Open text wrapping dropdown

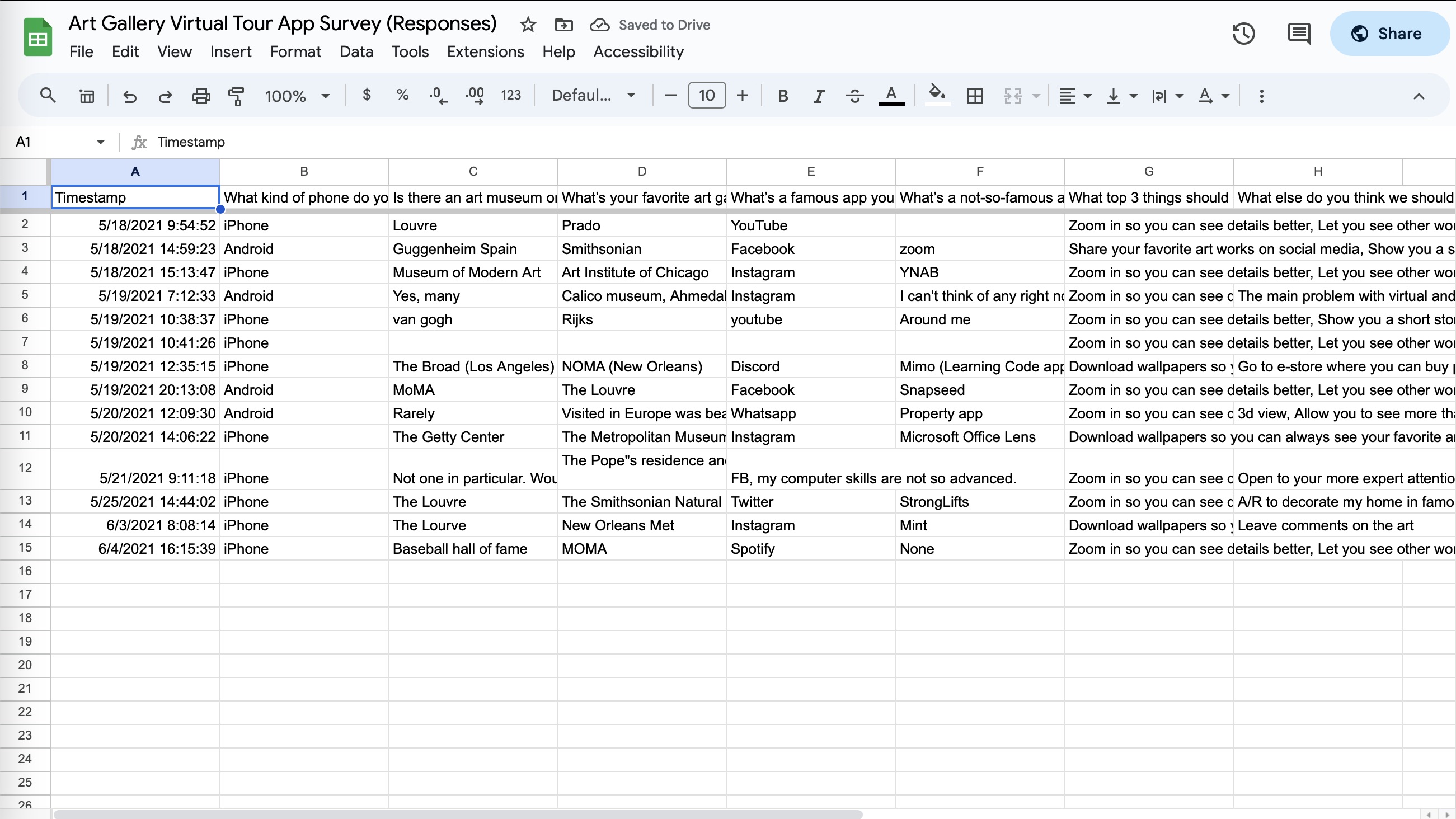pos(1167,96)
